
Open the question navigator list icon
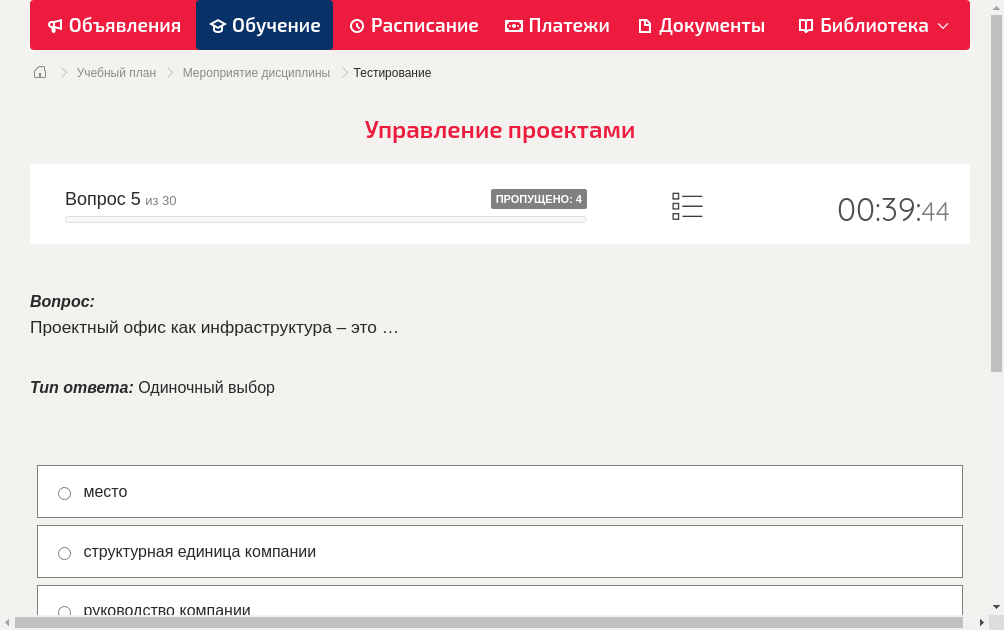[687, 205]
